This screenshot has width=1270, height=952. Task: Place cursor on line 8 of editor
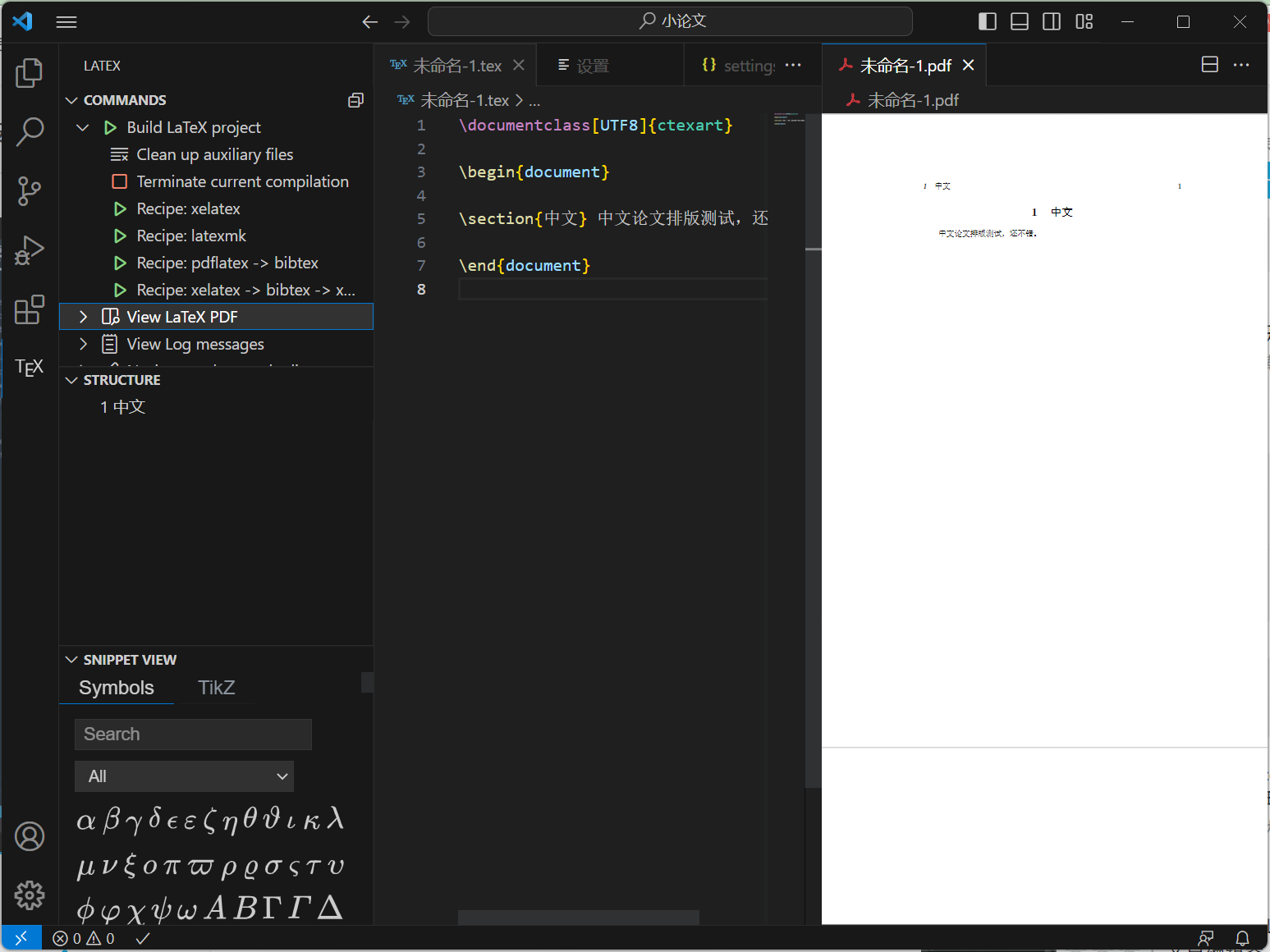click(612, 289)
